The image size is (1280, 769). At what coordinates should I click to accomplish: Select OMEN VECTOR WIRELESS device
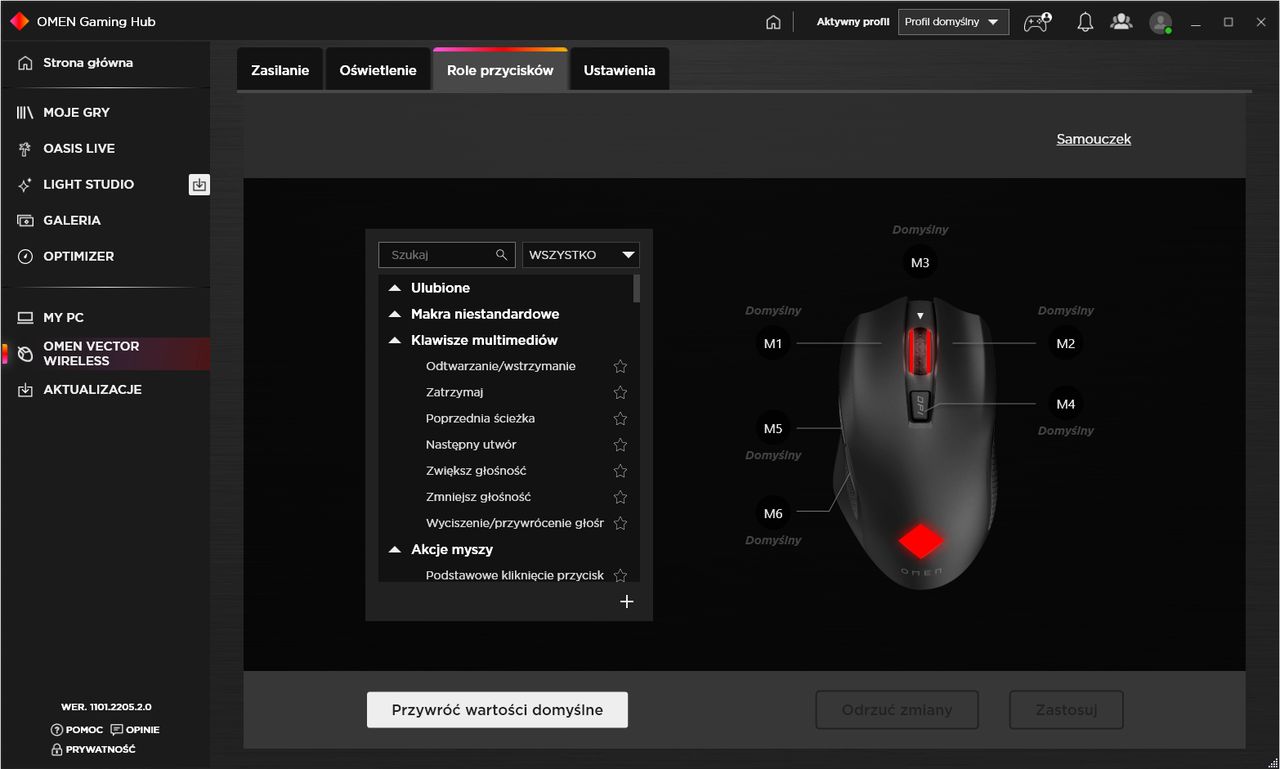click(105, 353)
